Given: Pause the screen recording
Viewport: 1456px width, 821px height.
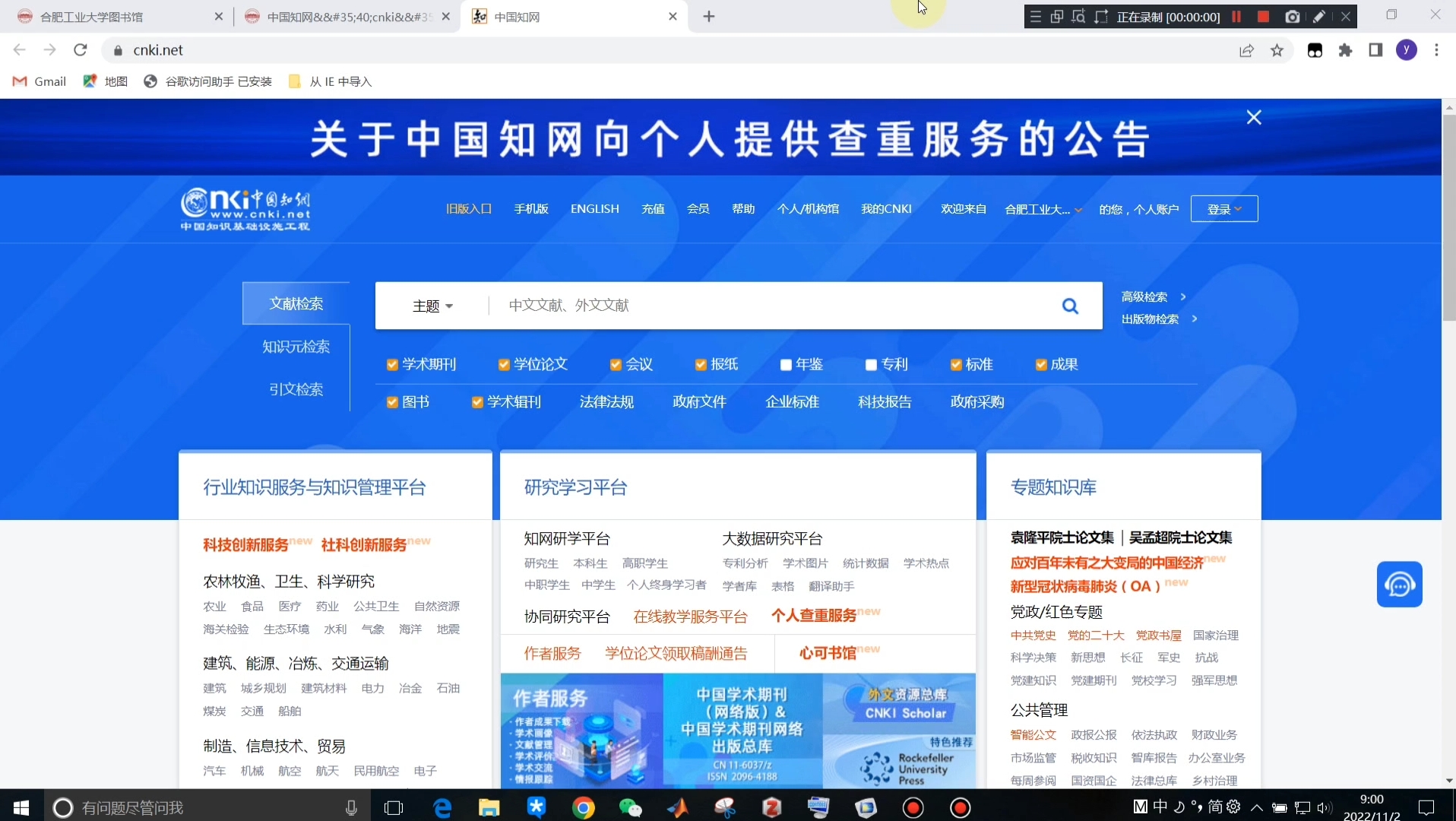Looking at the screenshot, I should point(1236,17).
